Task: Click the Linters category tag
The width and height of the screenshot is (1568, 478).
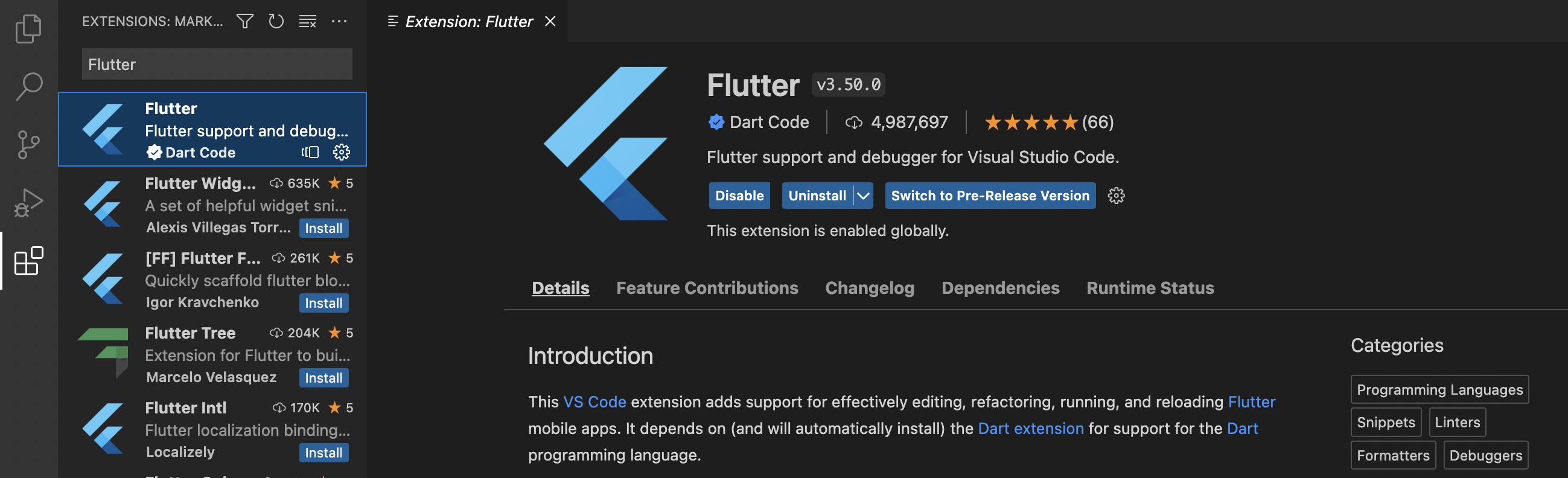Action: (x=1457, y=422)
